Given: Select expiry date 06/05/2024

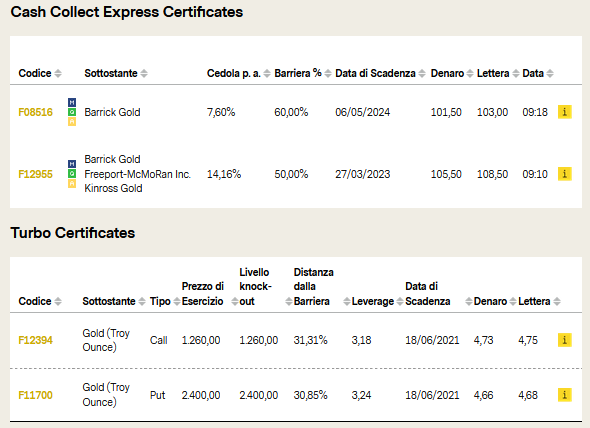Looking at the screenshot, I should tap(363, 112).
